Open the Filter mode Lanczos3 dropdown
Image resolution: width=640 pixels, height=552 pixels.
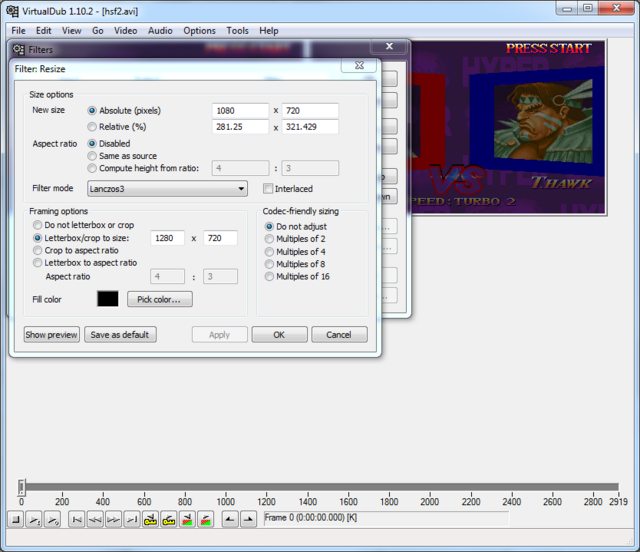tap(167, 189)
